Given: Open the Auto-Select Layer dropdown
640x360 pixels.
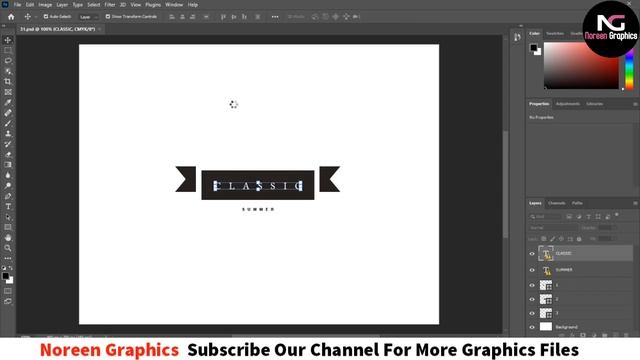Looking at the screenshot, I should coord(89,17).
